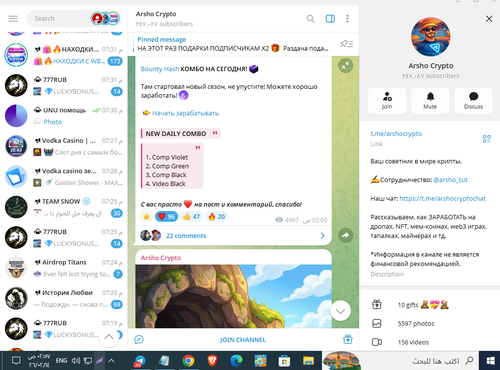Screen dimensions: 500x370
Task: Open the pinned messages list icon
Action: (x=347, y=44)
